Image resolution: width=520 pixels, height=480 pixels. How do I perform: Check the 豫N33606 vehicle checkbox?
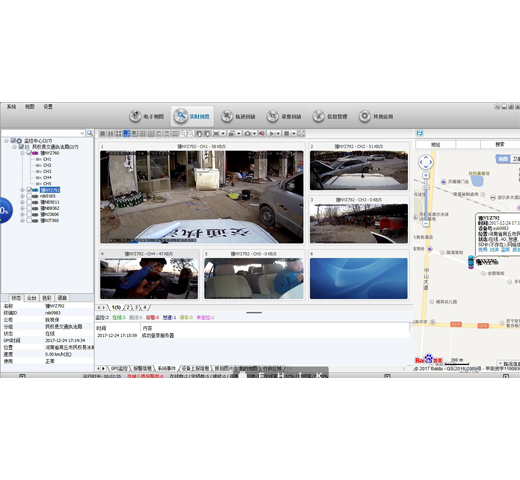[x=29, y=214]
